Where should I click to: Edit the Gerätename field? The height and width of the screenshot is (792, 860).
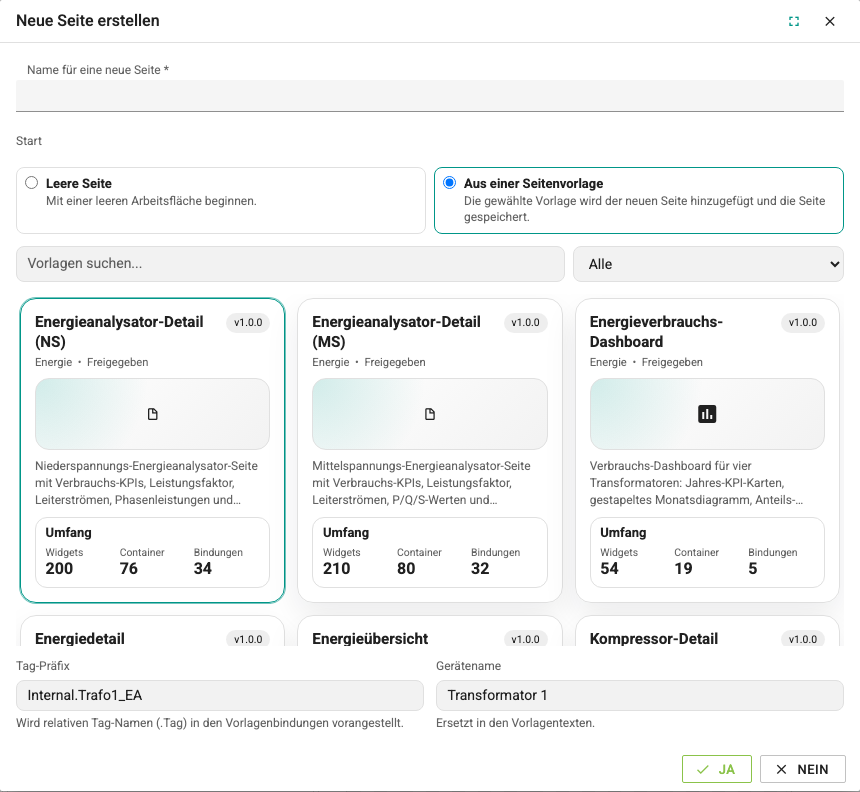[x=640, y=695]
